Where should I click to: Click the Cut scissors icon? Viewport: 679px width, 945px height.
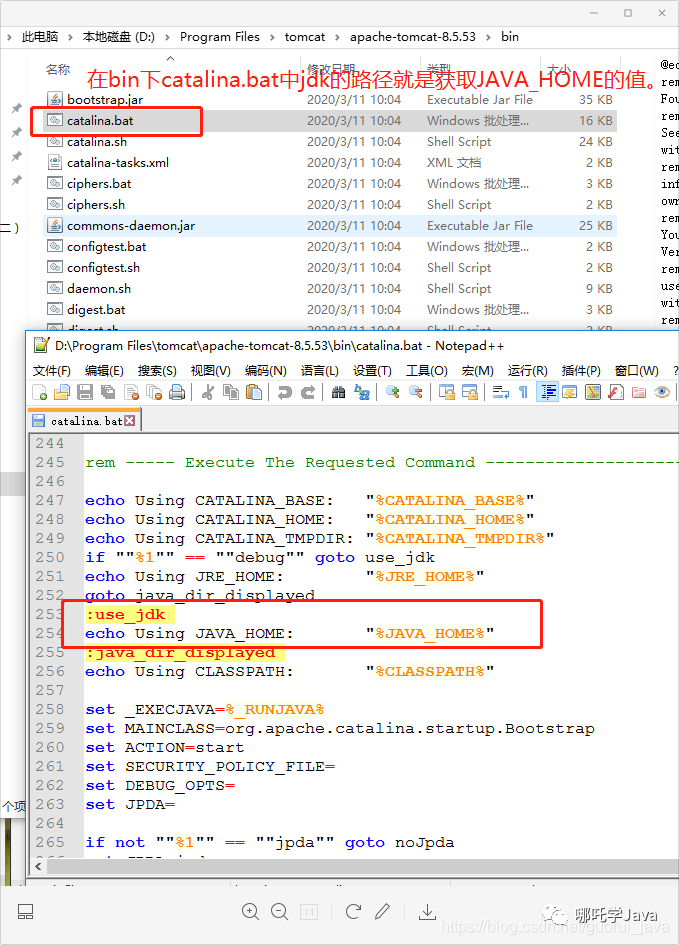208,392
